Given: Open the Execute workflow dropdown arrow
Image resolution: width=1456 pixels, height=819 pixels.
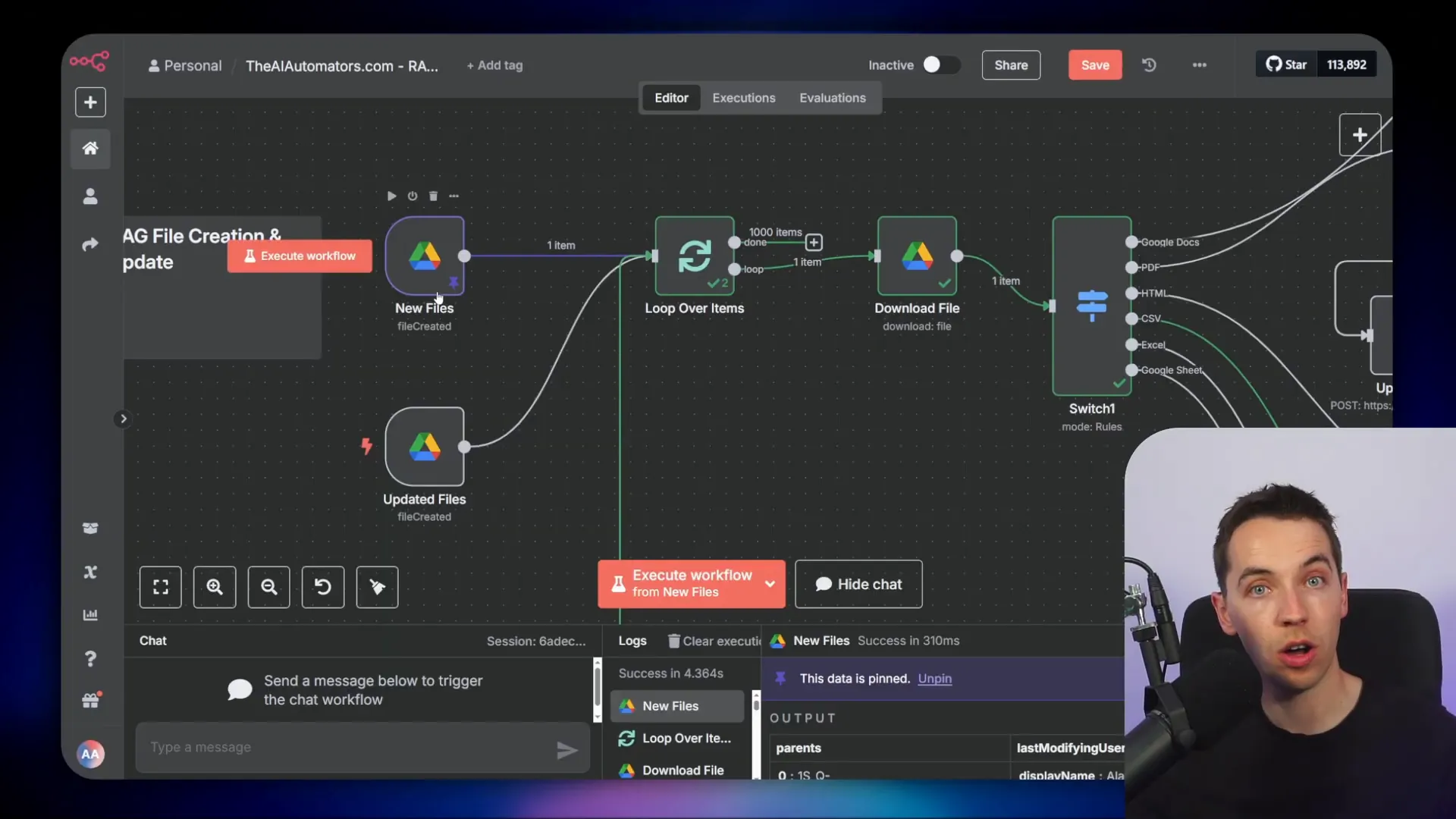Looking at the screenshot, I should 770,584.
